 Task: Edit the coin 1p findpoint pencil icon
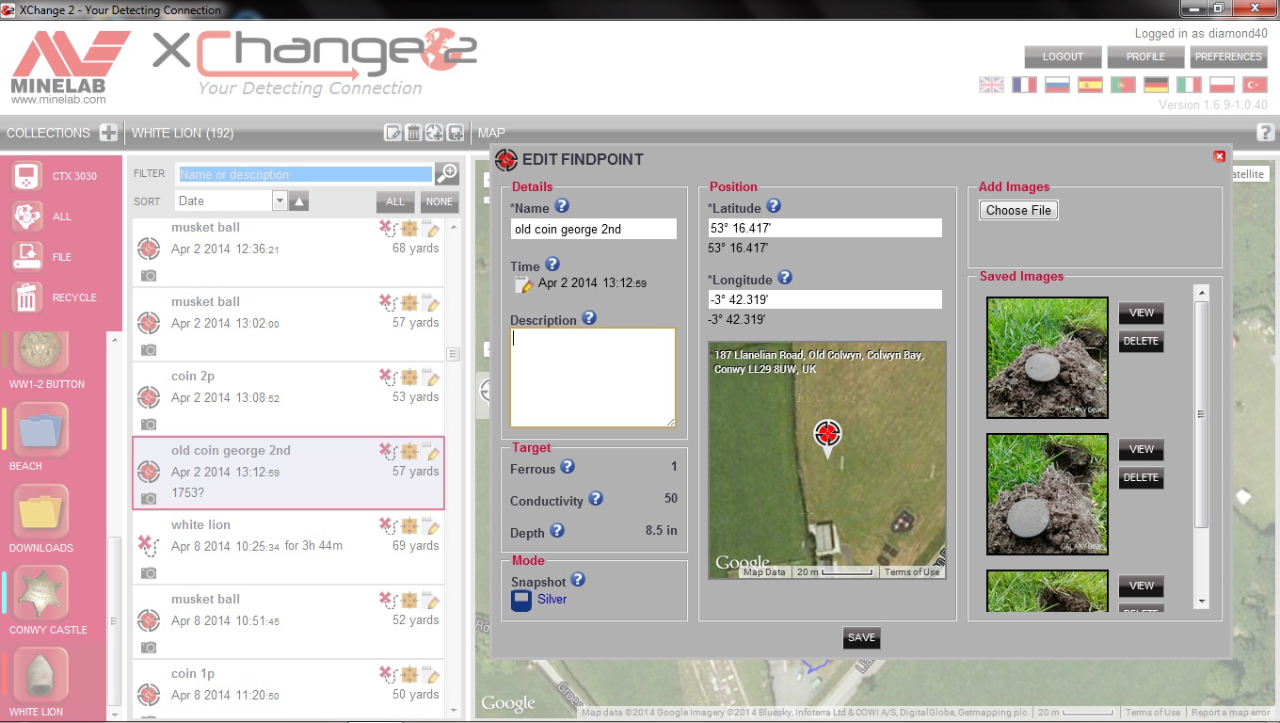coord(432,675)
